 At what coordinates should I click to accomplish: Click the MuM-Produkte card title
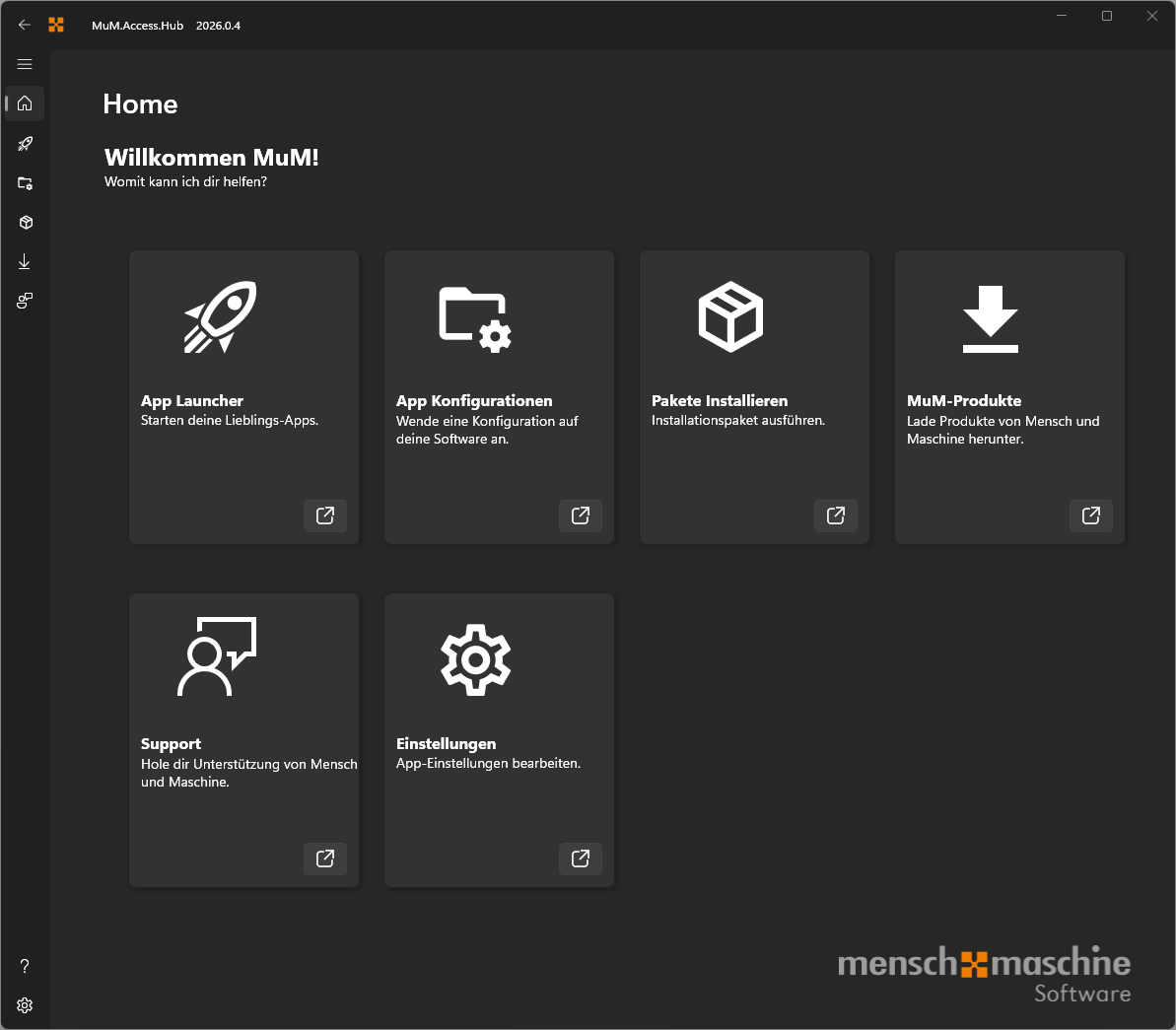coord(964,401)
